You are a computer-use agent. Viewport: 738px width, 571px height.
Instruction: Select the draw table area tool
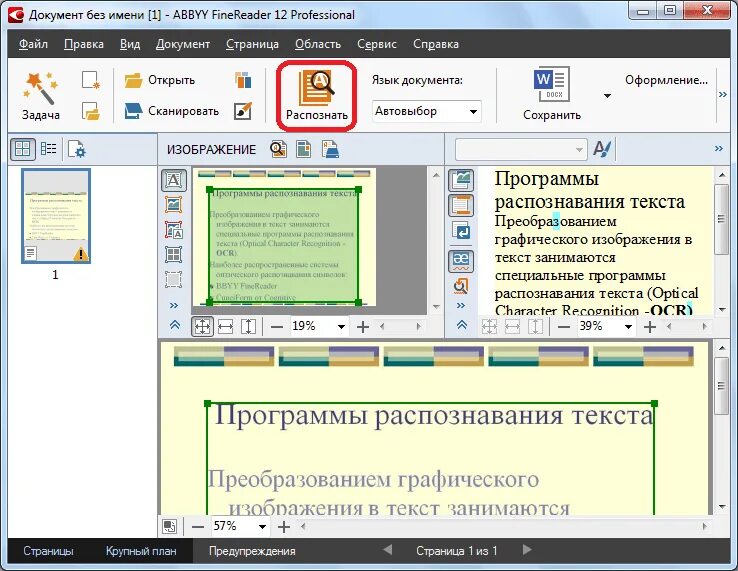[x=174, y=255]
